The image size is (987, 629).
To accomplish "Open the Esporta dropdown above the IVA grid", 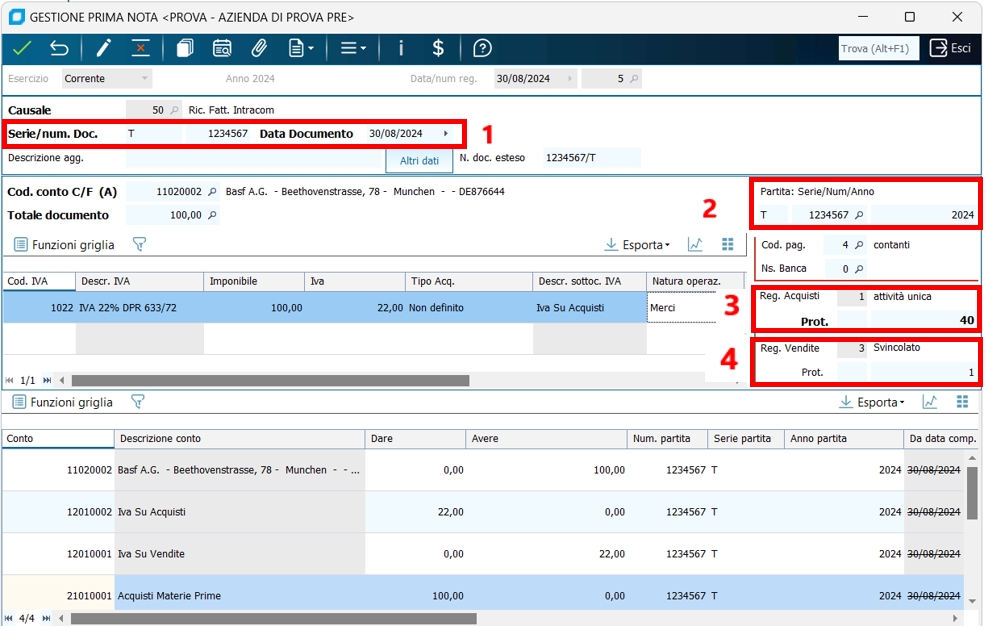I will pyautogui.click(x=638, y=244).
